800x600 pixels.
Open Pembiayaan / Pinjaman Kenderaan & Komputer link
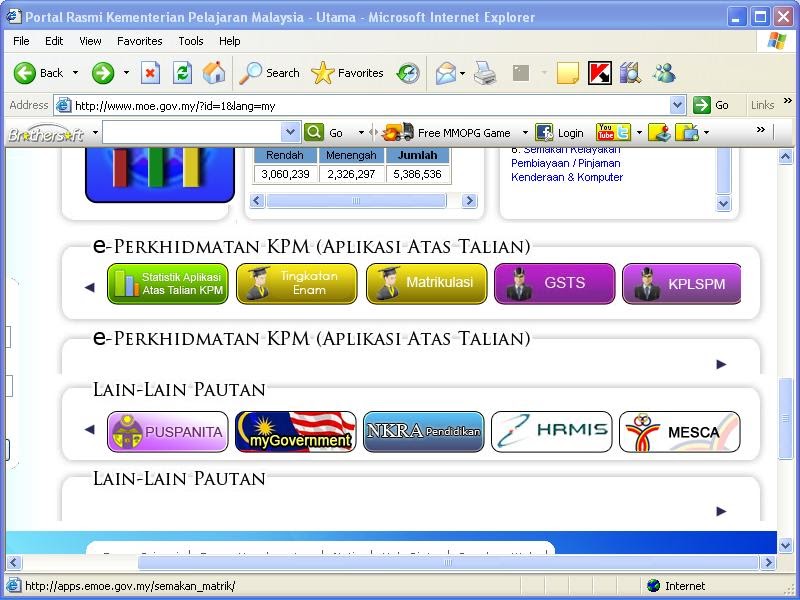[x=567, y=170]
